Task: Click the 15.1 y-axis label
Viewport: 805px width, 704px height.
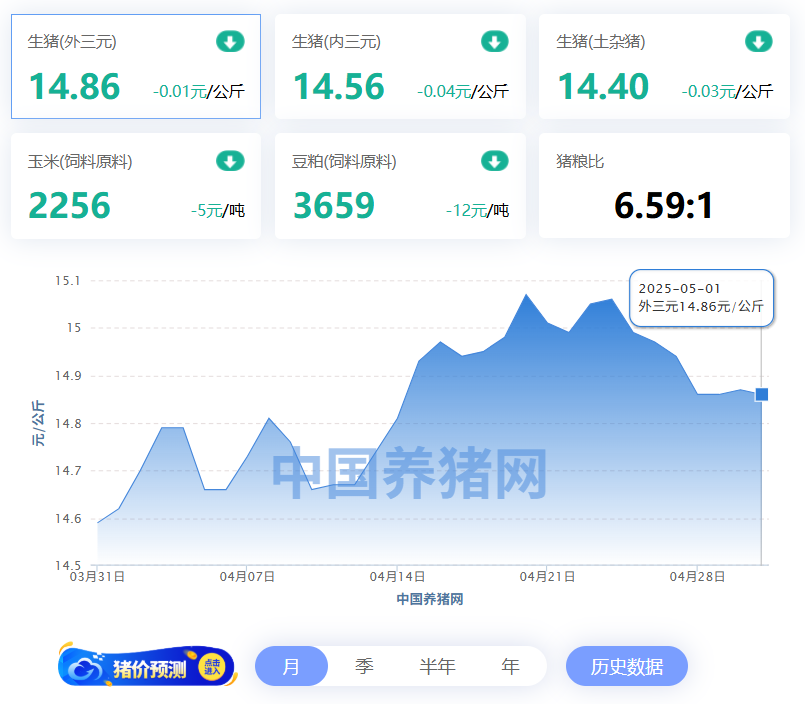Action: [68, 281]
